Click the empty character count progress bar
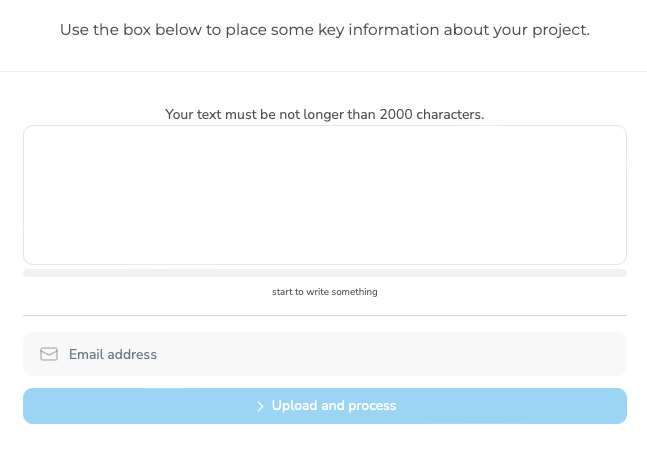The width and height of the screenshot is (647, 451). [x=325, y=273]
